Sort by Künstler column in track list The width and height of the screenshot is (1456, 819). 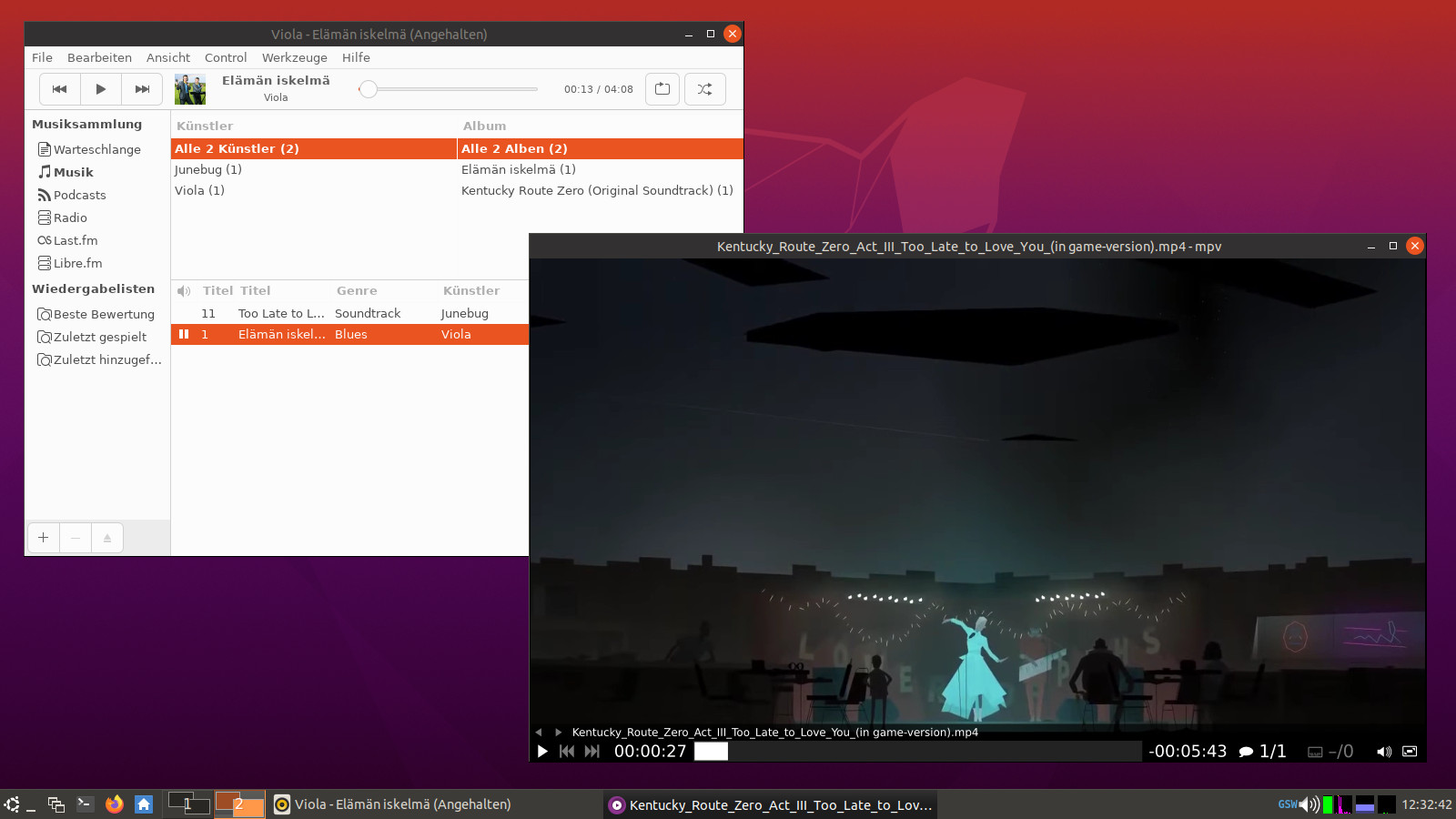(471, 290)
